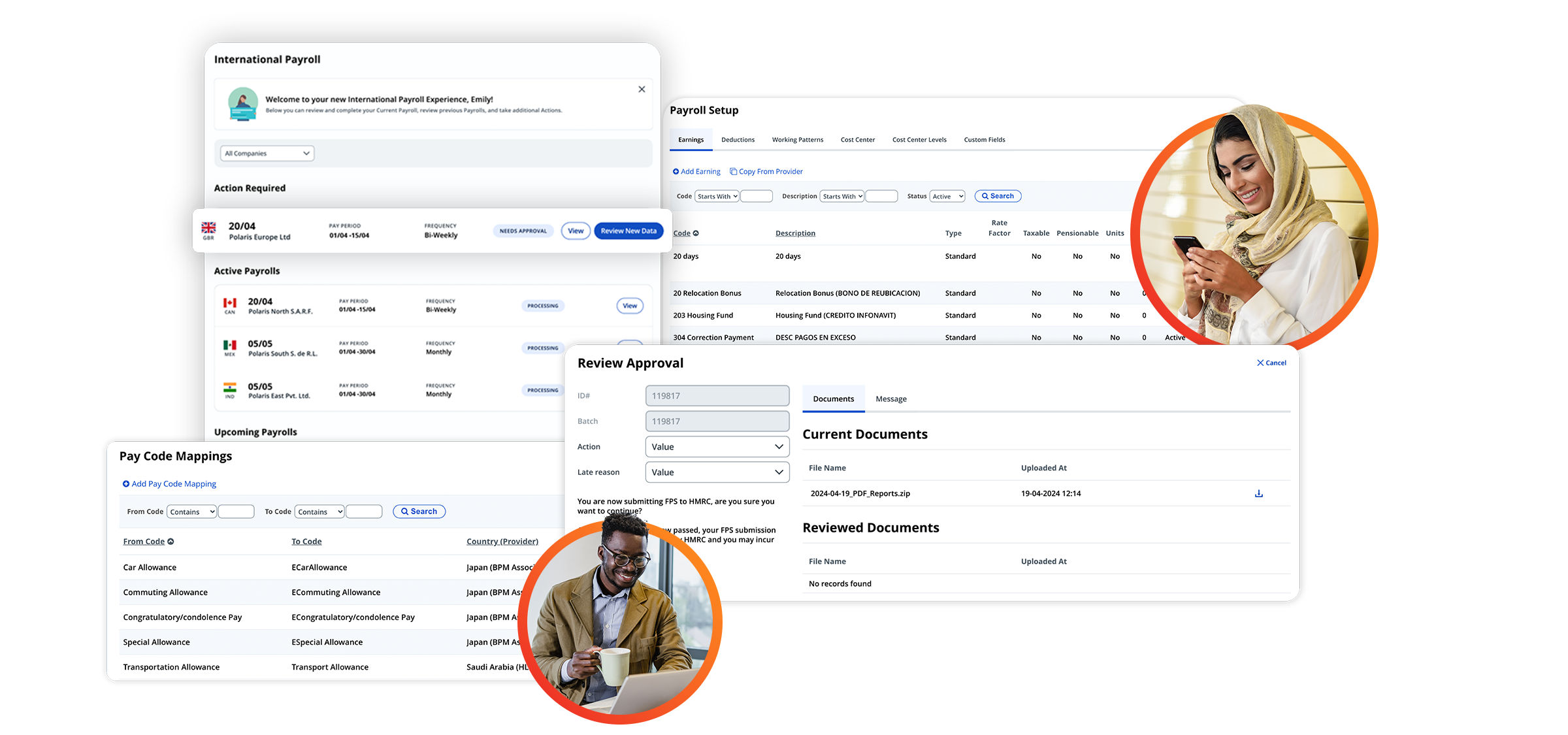Sort by the To Code column header
Viewport: 1568px width, 735px height.
(x=306, y=542)
